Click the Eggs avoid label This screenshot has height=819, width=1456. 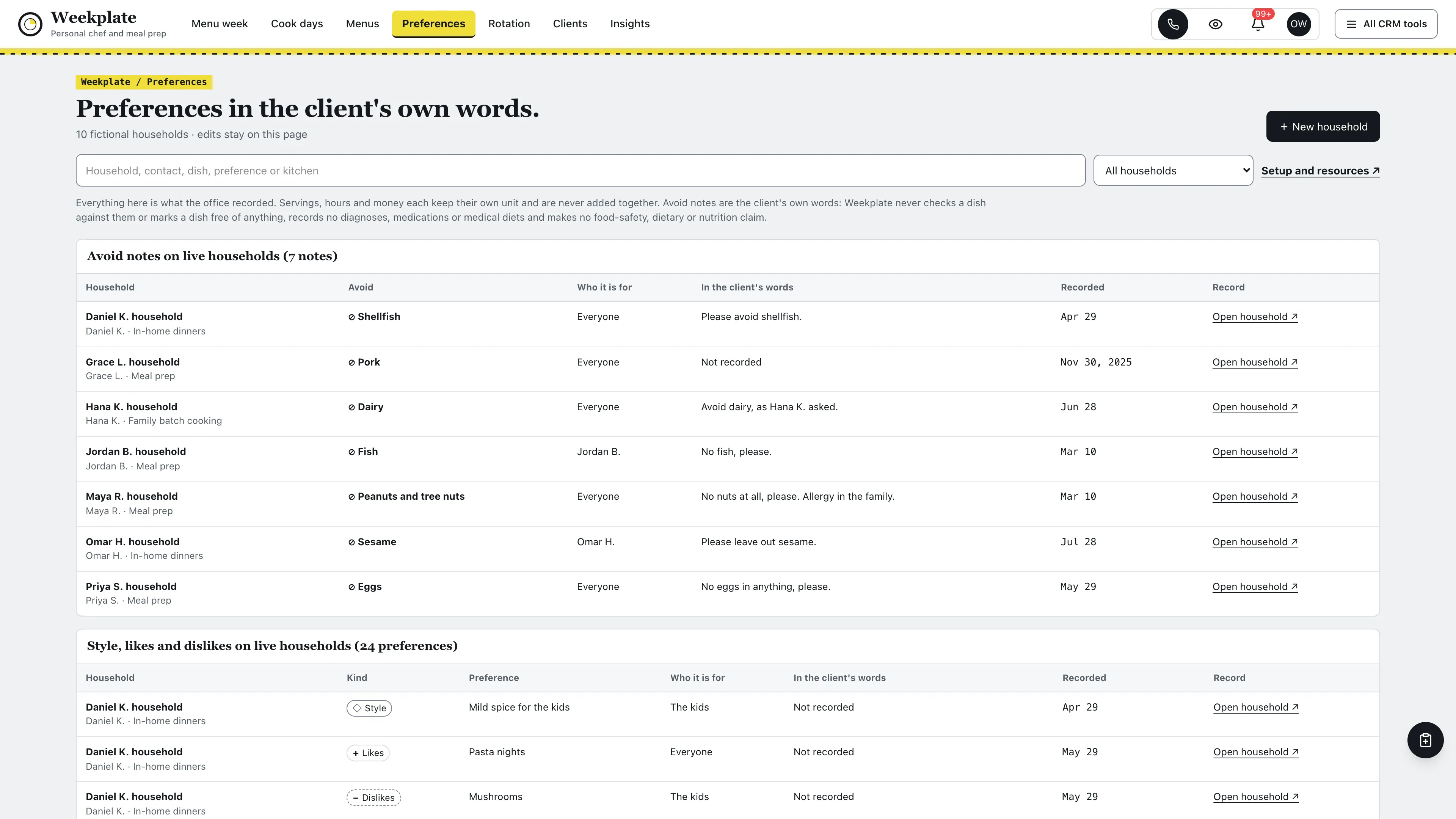[364, 587]
